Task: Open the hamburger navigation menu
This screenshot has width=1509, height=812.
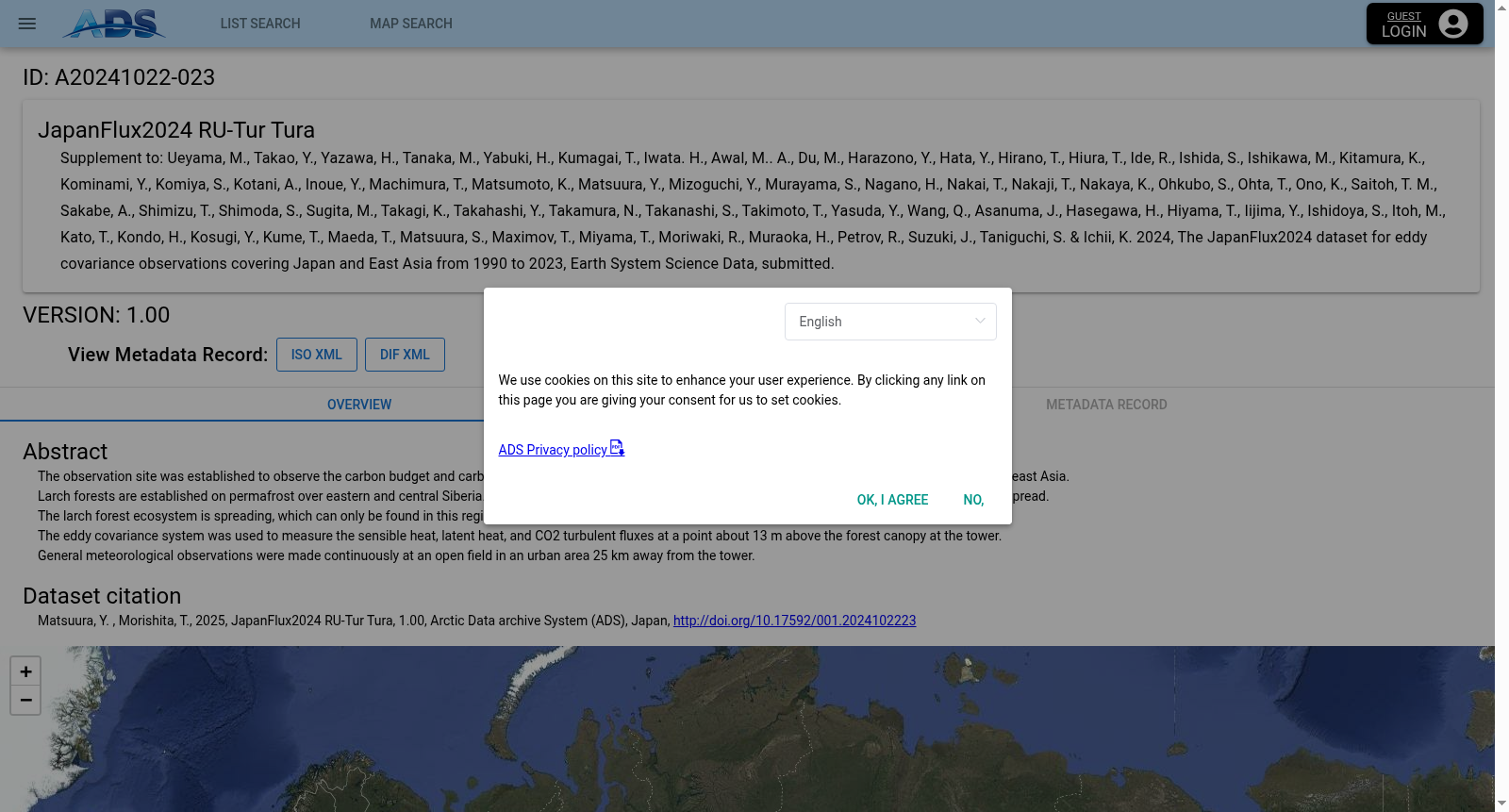Action: point(27,24)
